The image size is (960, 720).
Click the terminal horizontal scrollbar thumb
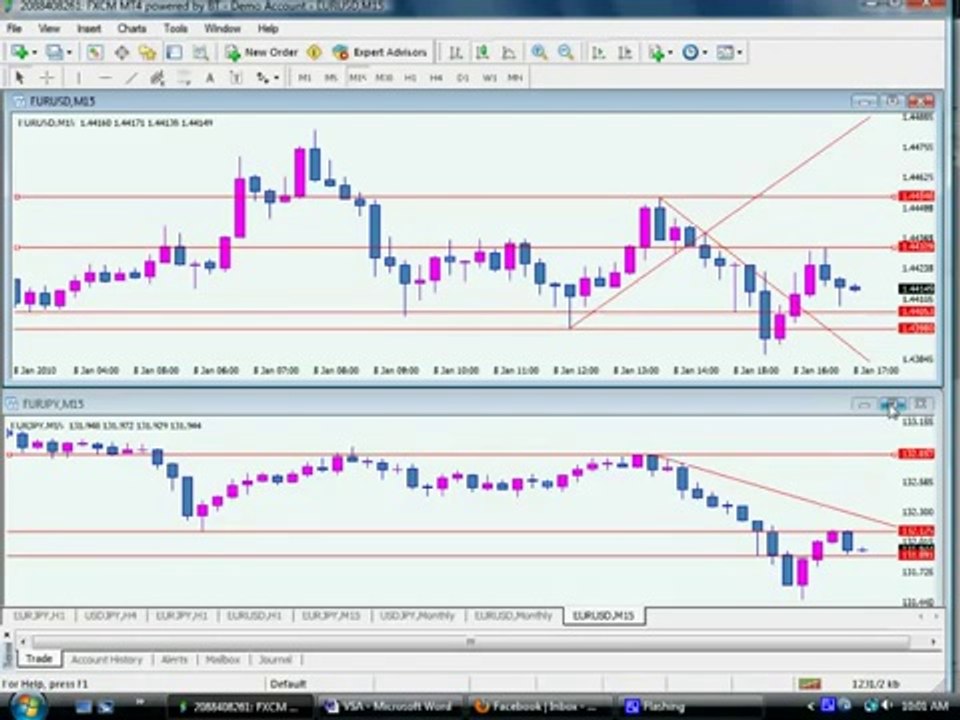pos(470,642)
